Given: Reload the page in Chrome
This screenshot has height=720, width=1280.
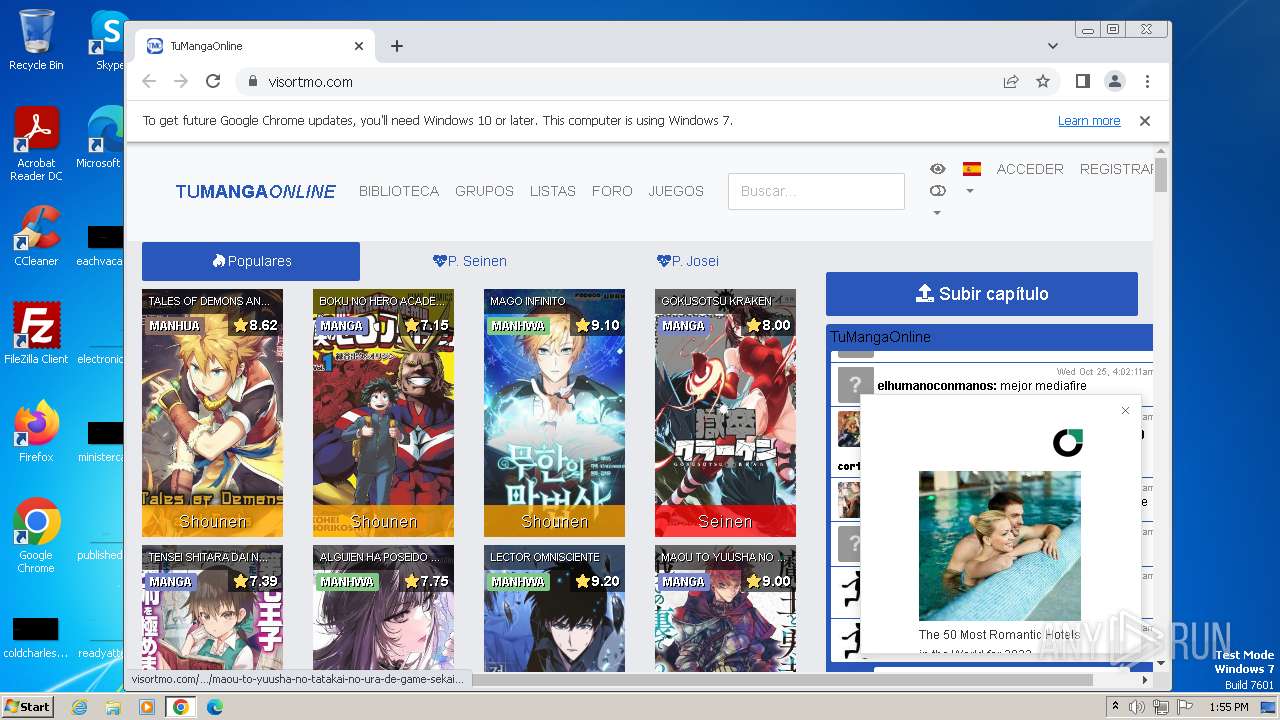Looking at the screenshot, I should coord(213,82).
